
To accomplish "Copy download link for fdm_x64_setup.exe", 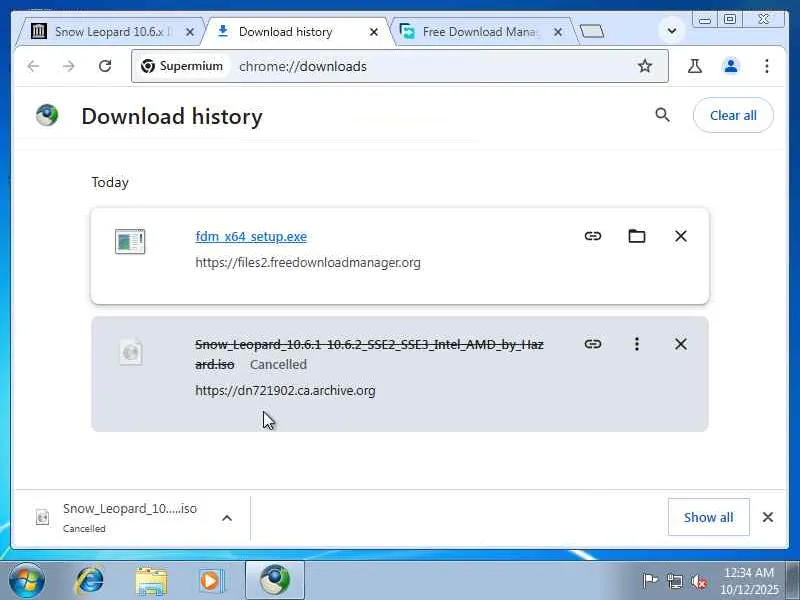I will (592, 236).
